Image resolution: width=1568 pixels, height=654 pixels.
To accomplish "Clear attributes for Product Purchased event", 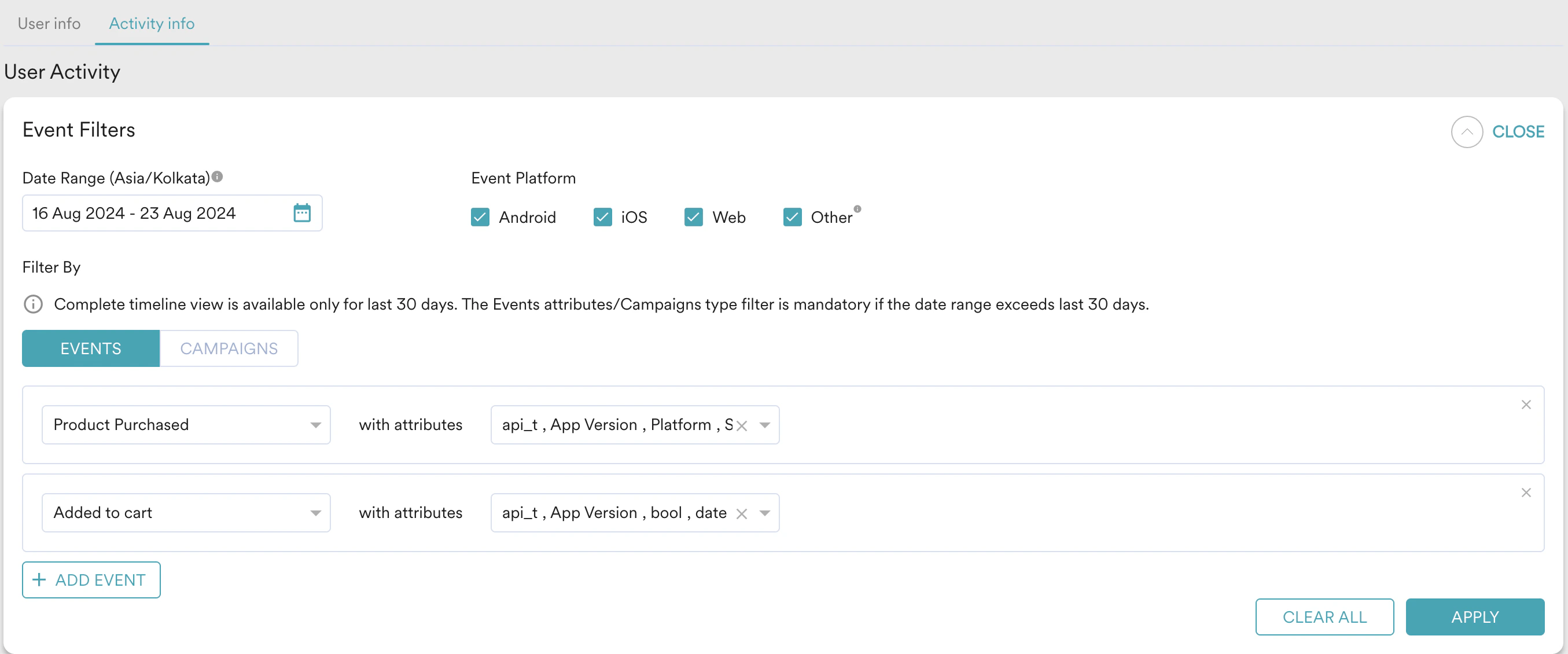I will pyautogui.click(x=741, y=425).
